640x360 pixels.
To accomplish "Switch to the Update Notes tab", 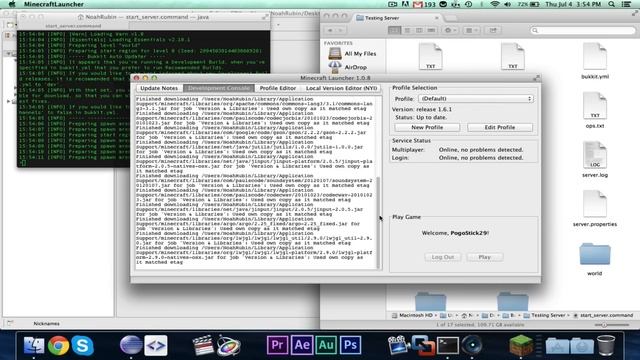I will (159, 88).
